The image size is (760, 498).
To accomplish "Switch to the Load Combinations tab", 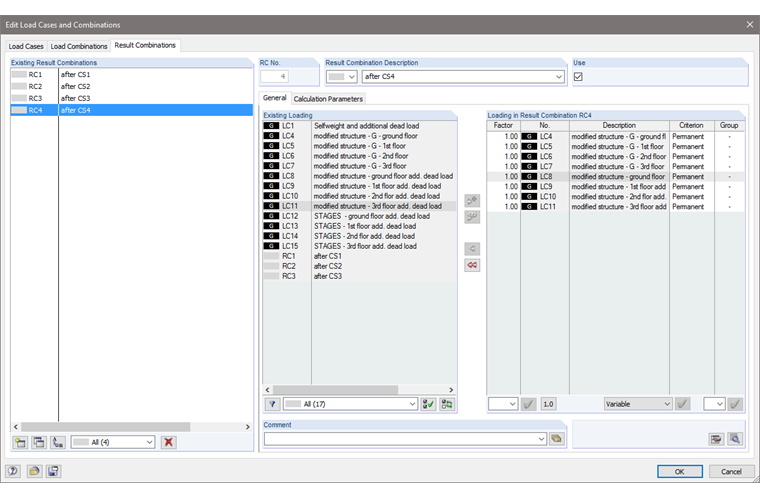I will [79, 46].
